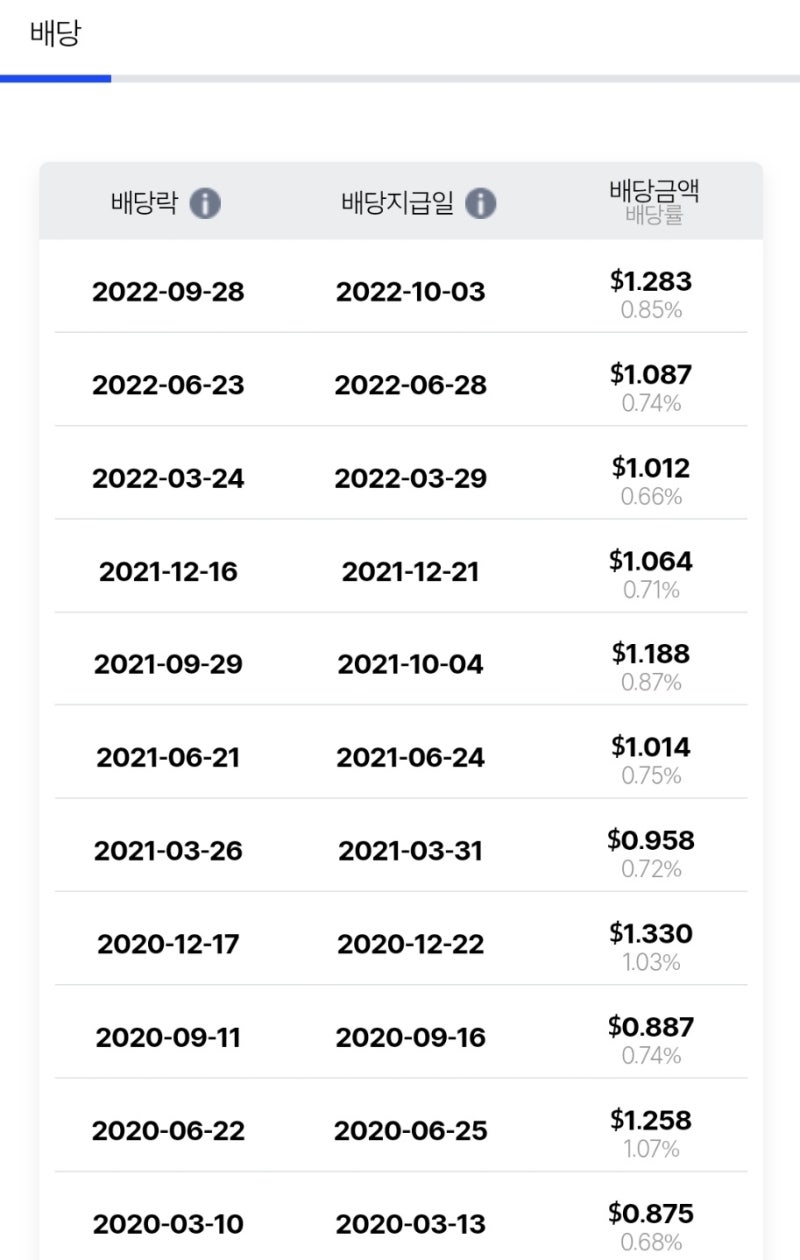The image size is (800, 1260).
Task: Select ex-dividend date 2020-12-17
Action: pos(168,944)
